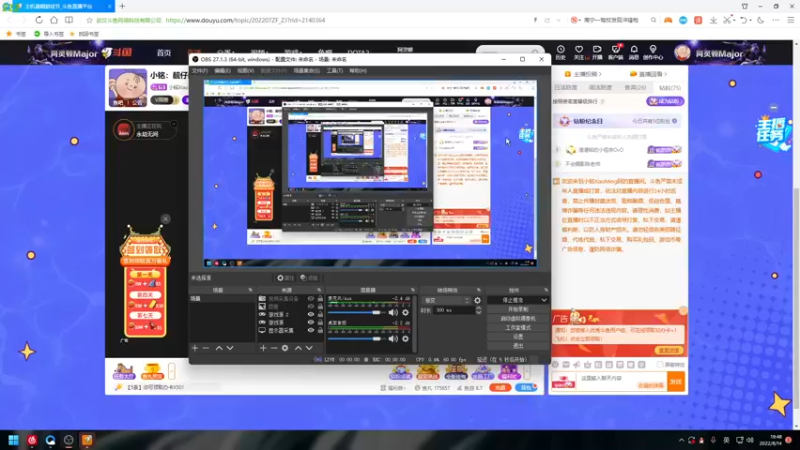Click the user avatar in the Douyu header

pyautogui.click(x=682, y=53)
